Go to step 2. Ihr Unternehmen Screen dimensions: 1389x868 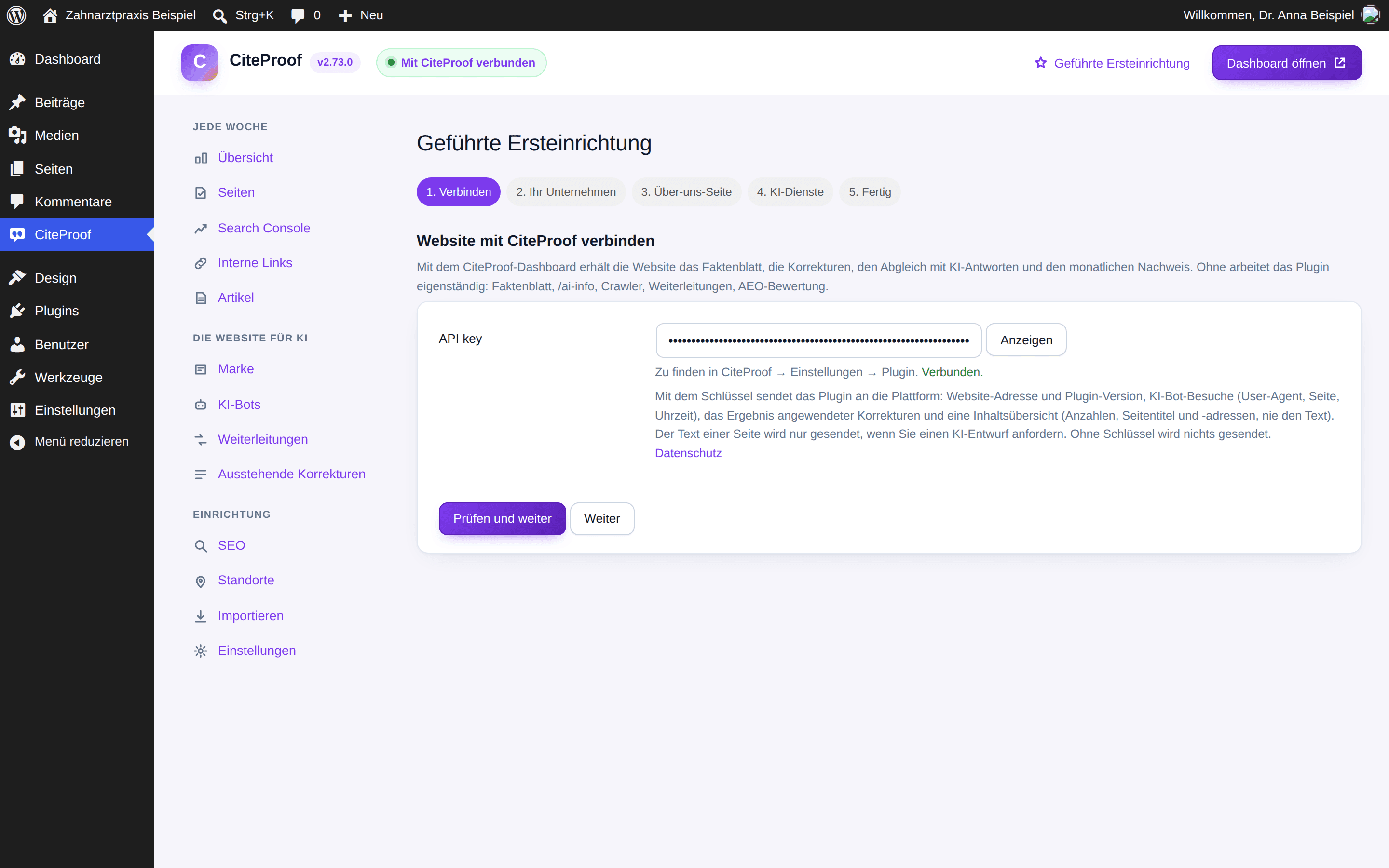point(566,192)
